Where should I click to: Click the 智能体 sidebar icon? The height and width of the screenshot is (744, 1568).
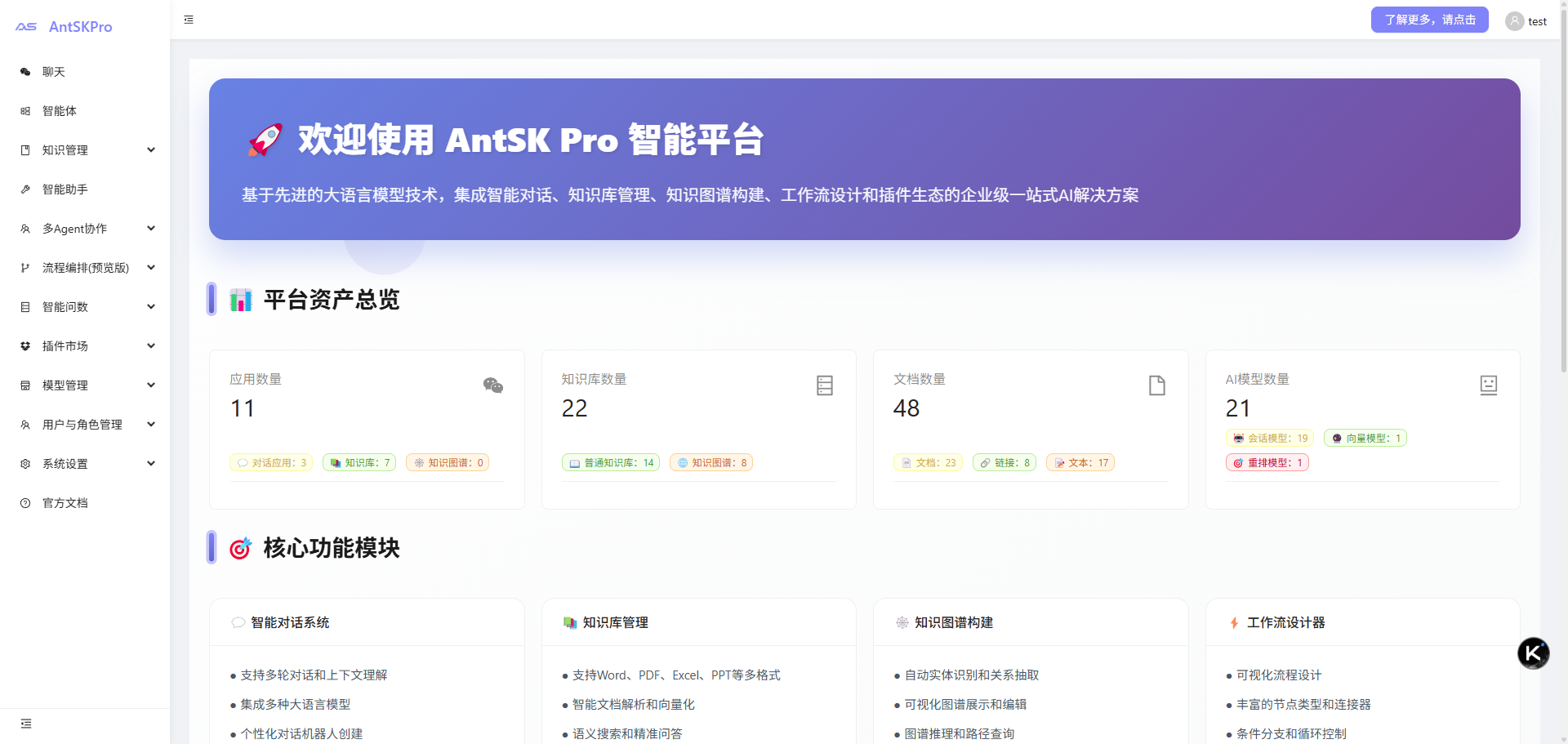pyautogui.click(x=25, y=111)
